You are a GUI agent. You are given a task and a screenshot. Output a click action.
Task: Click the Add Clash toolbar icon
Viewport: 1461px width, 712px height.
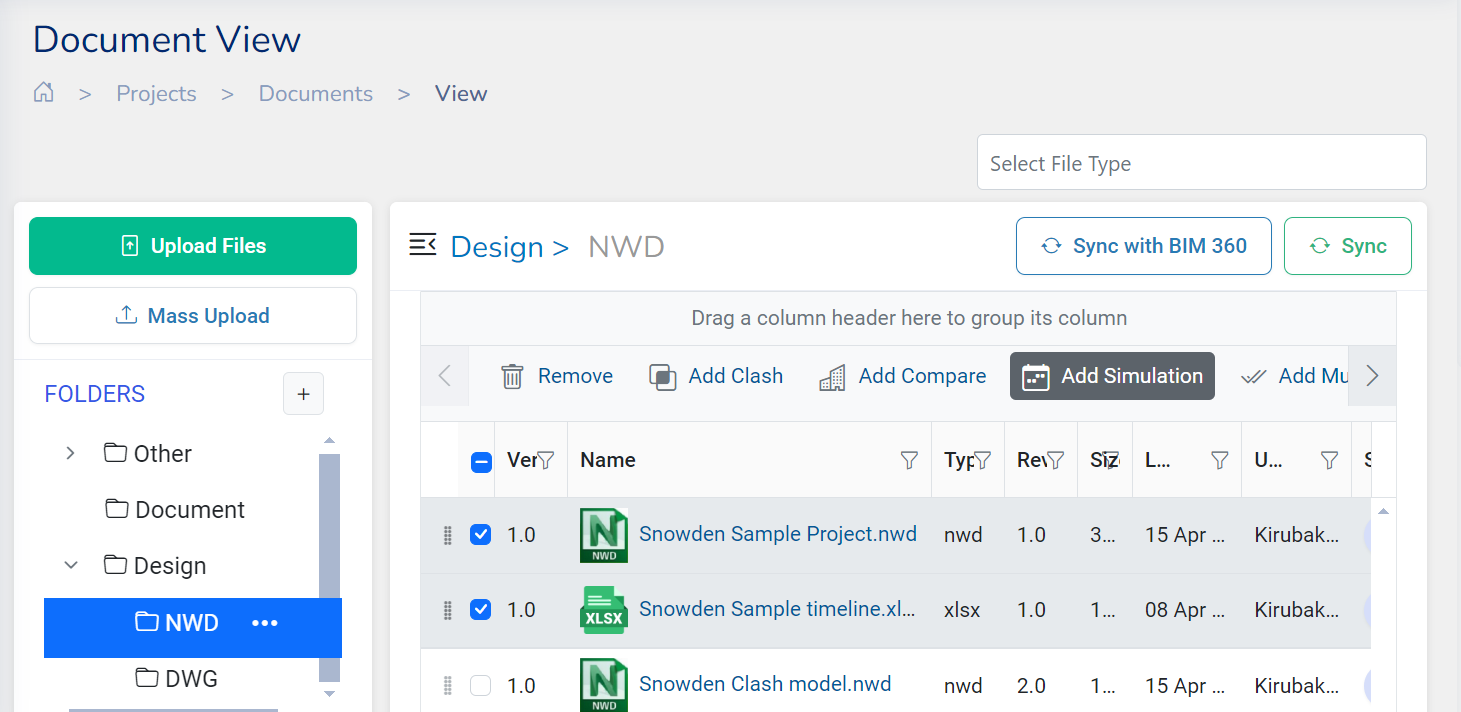pos(662,376)
